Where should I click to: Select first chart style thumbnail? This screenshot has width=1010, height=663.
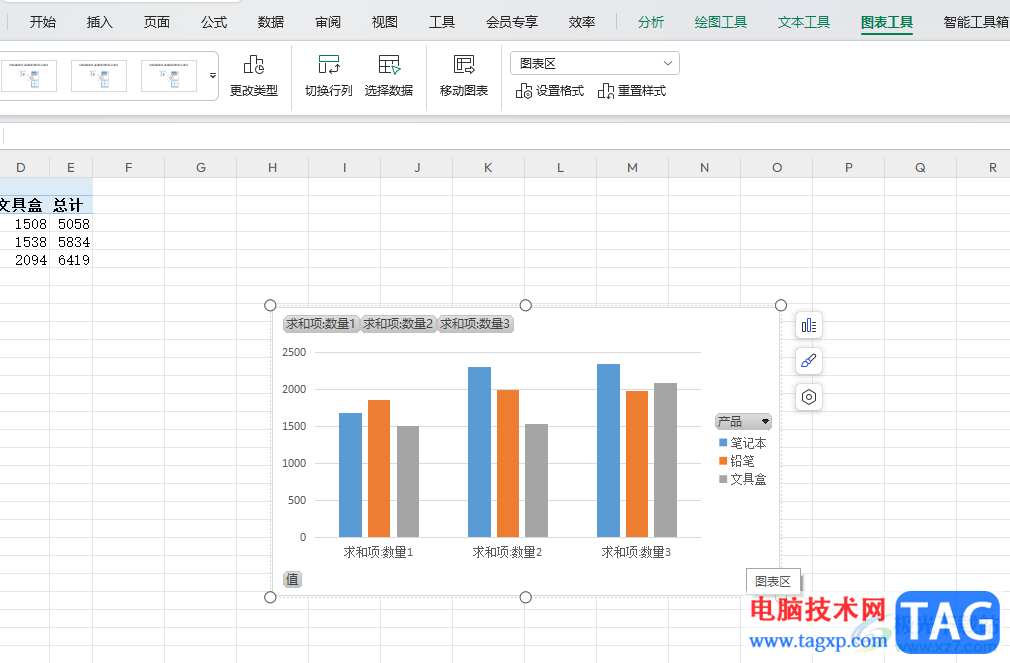point(29,76)
